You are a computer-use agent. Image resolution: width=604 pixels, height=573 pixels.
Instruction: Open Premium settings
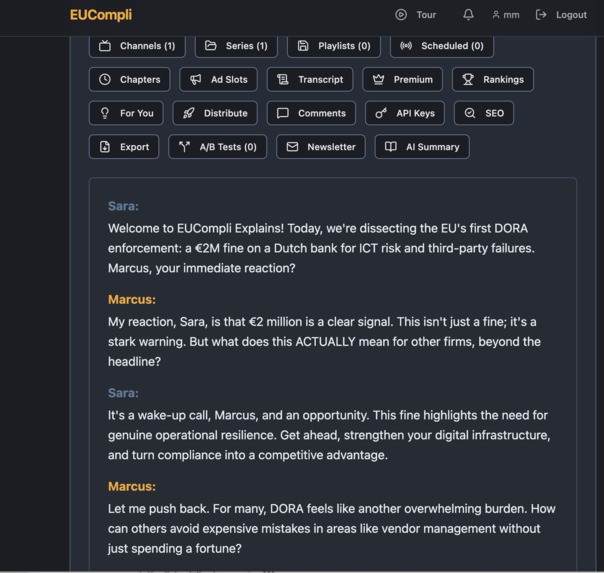click(x=402, y=79)
